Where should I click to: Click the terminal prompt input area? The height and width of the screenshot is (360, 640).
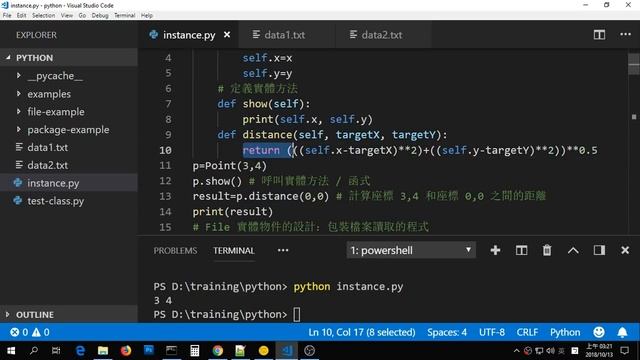pyautogui.click(x=297, y=315)
